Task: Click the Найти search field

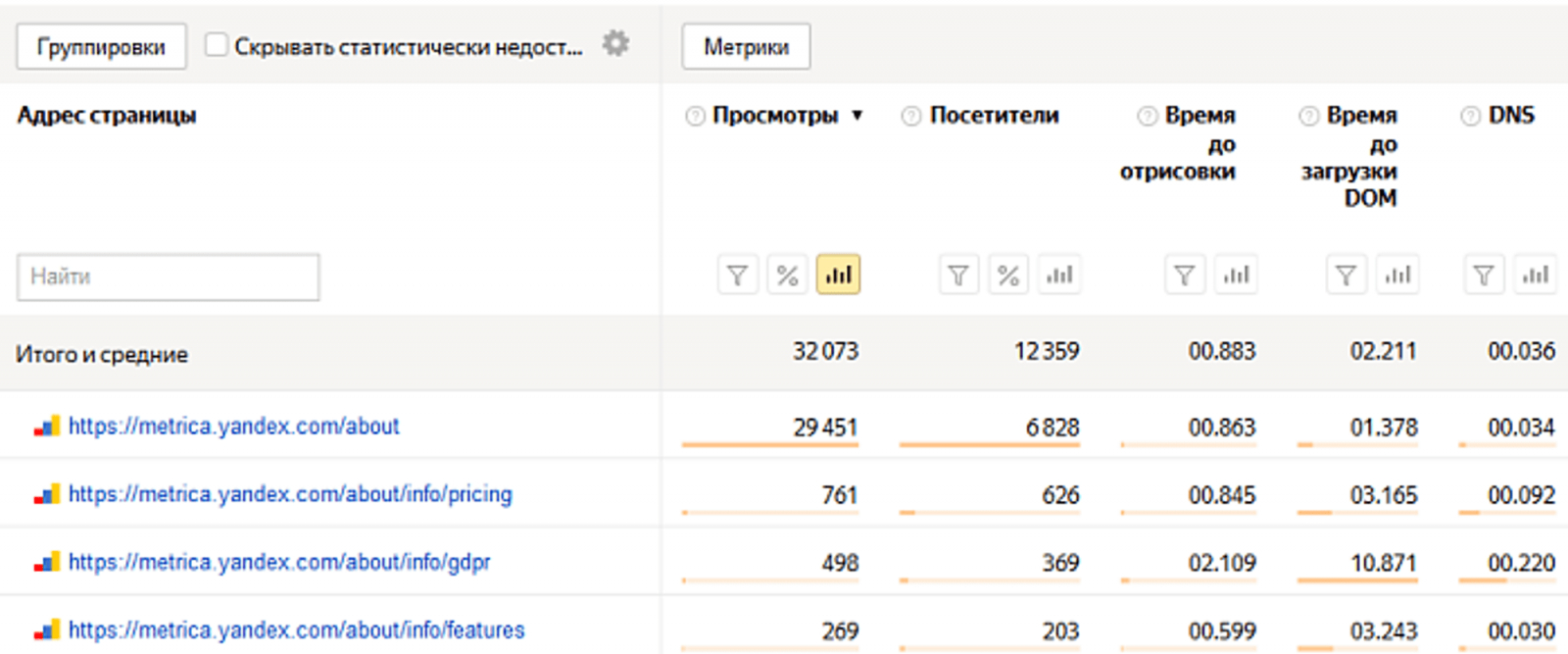Action: (x=168, y=277)
